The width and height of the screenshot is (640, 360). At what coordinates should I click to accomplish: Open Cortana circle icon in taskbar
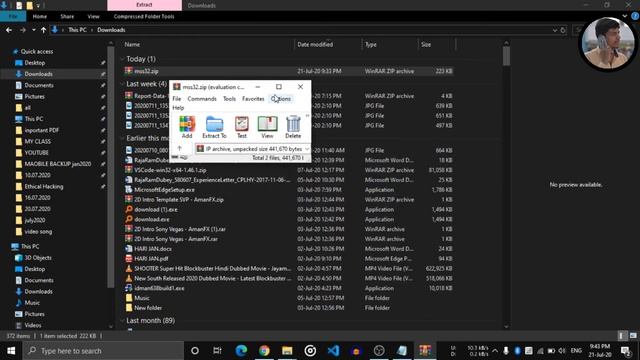point(195,351)
